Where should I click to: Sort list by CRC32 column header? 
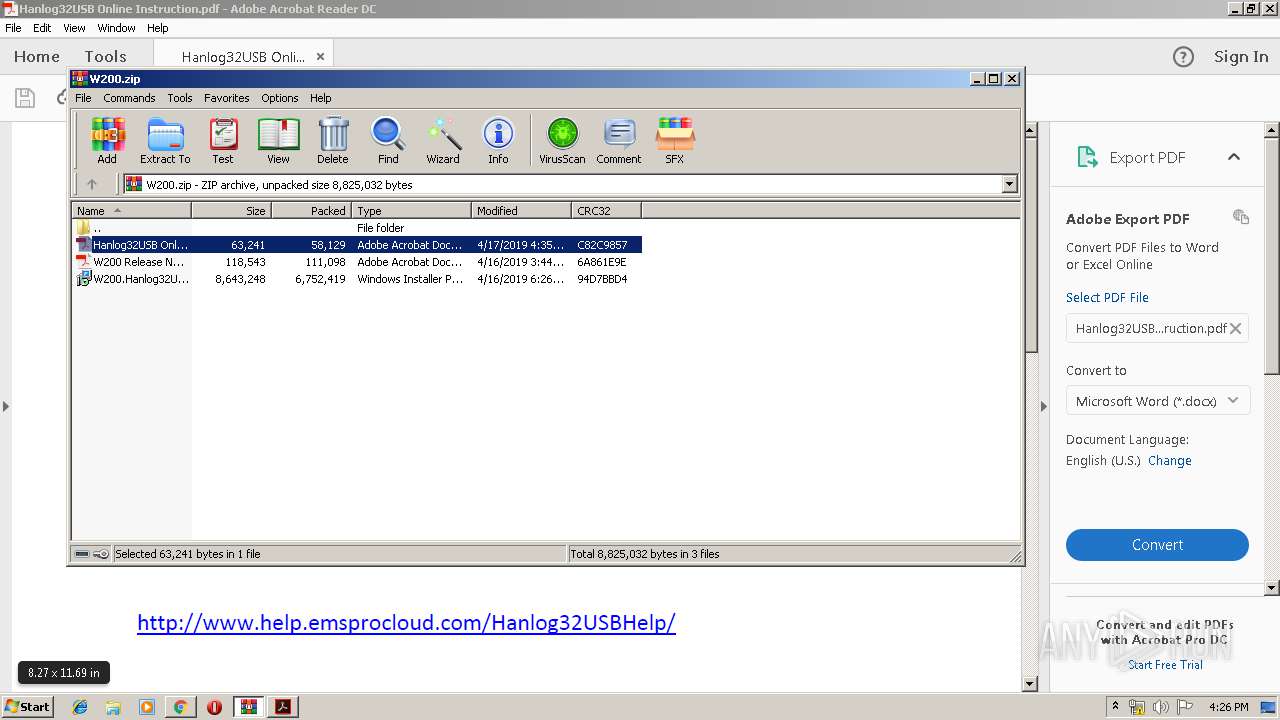click(x=606, y=211)
